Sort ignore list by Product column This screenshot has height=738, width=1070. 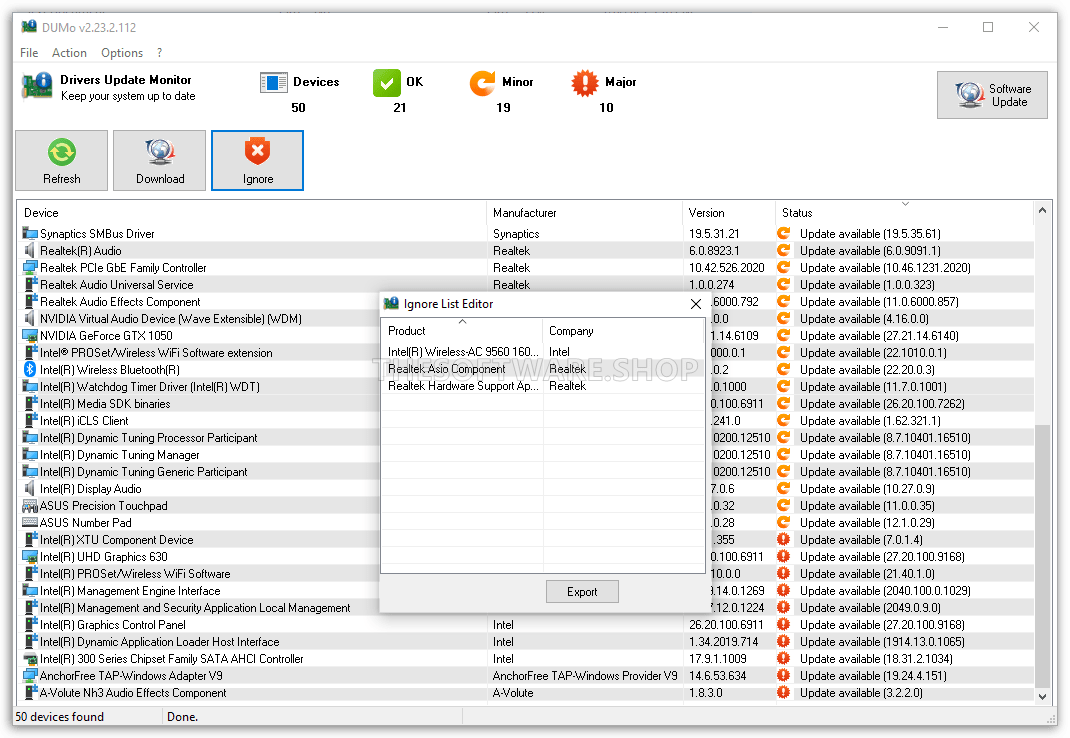(x=462, y=330)
